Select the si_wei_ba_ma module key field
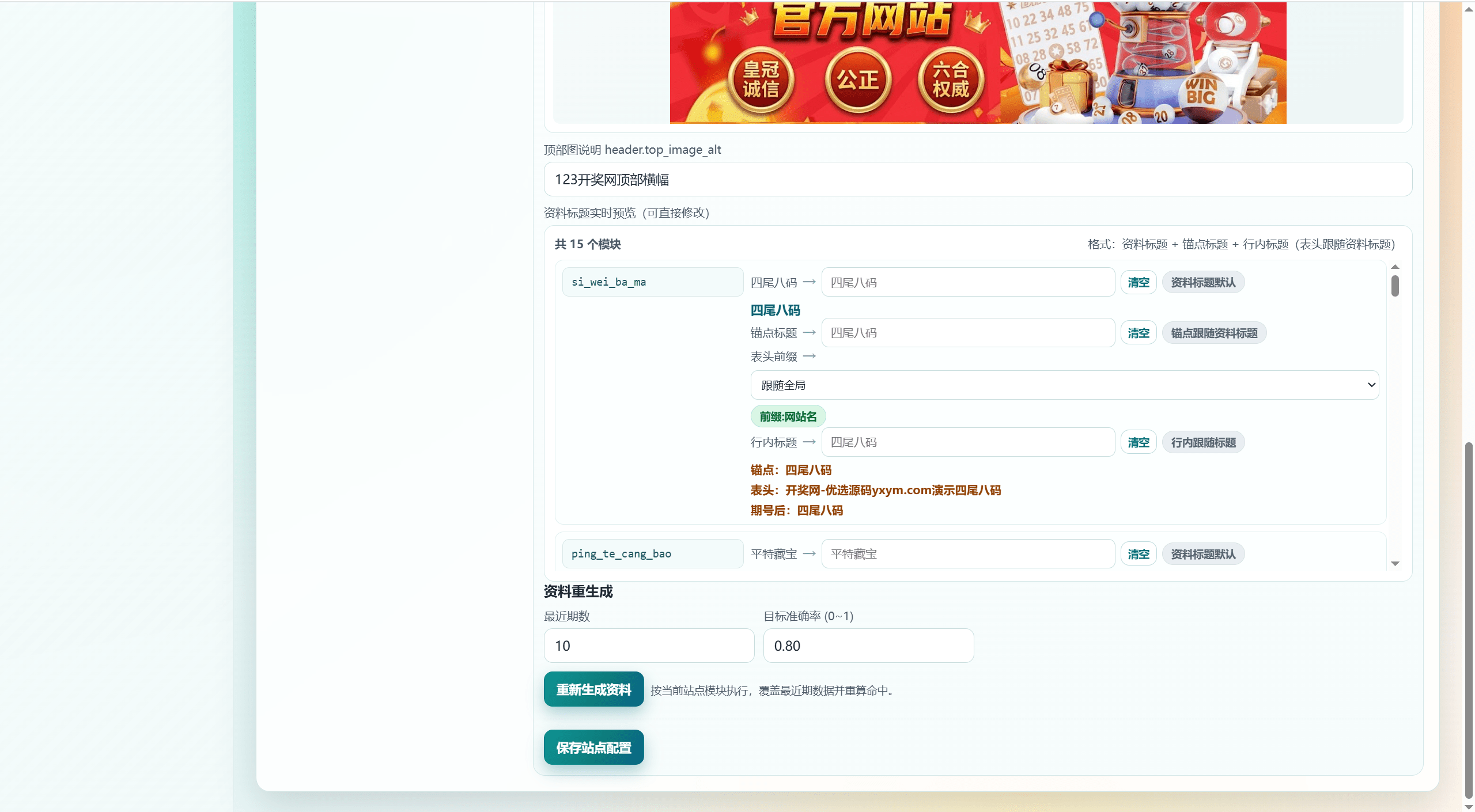 652,282
